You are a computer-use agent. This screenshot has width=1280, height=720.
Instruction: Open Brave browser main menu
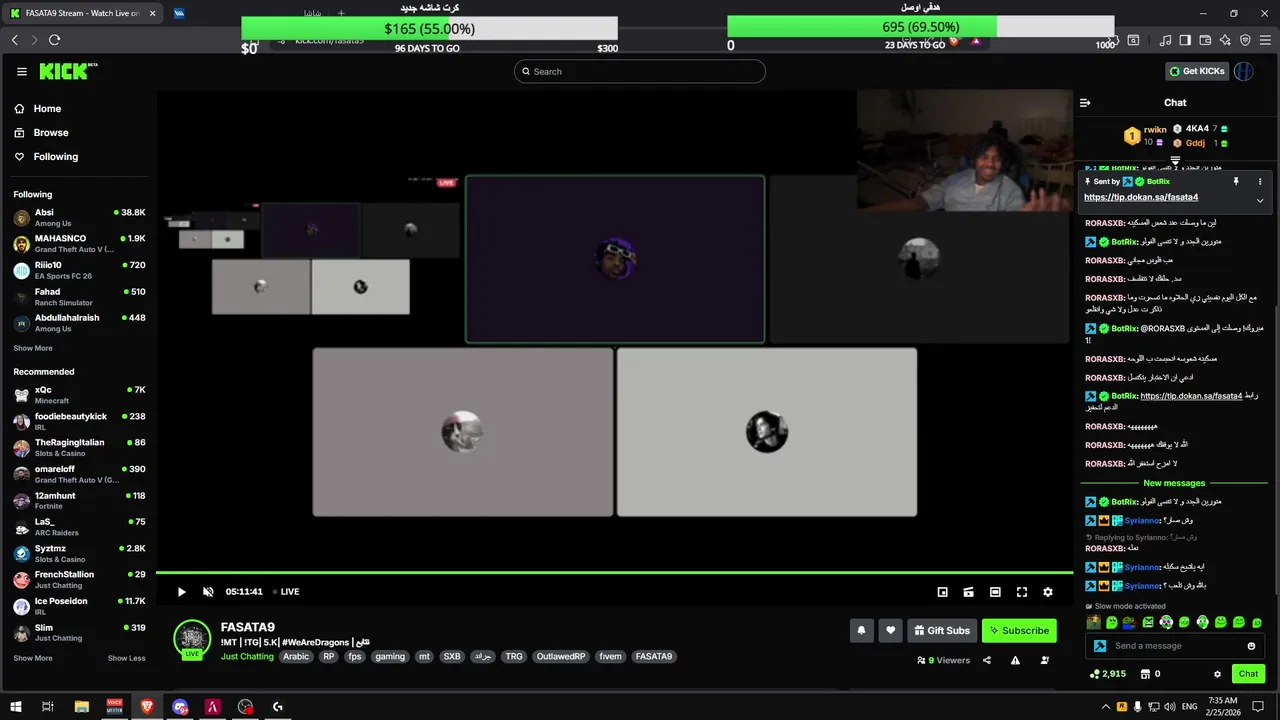[1265, 40]
